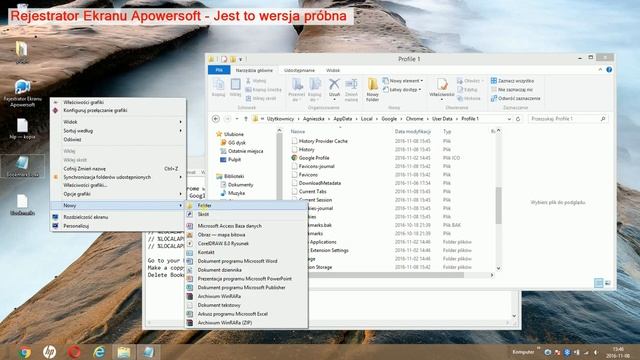The height and width of the screenshot is (360, 640).
Task: Collapse the Explorer ribbon chevron
Action: coord(600,70)
